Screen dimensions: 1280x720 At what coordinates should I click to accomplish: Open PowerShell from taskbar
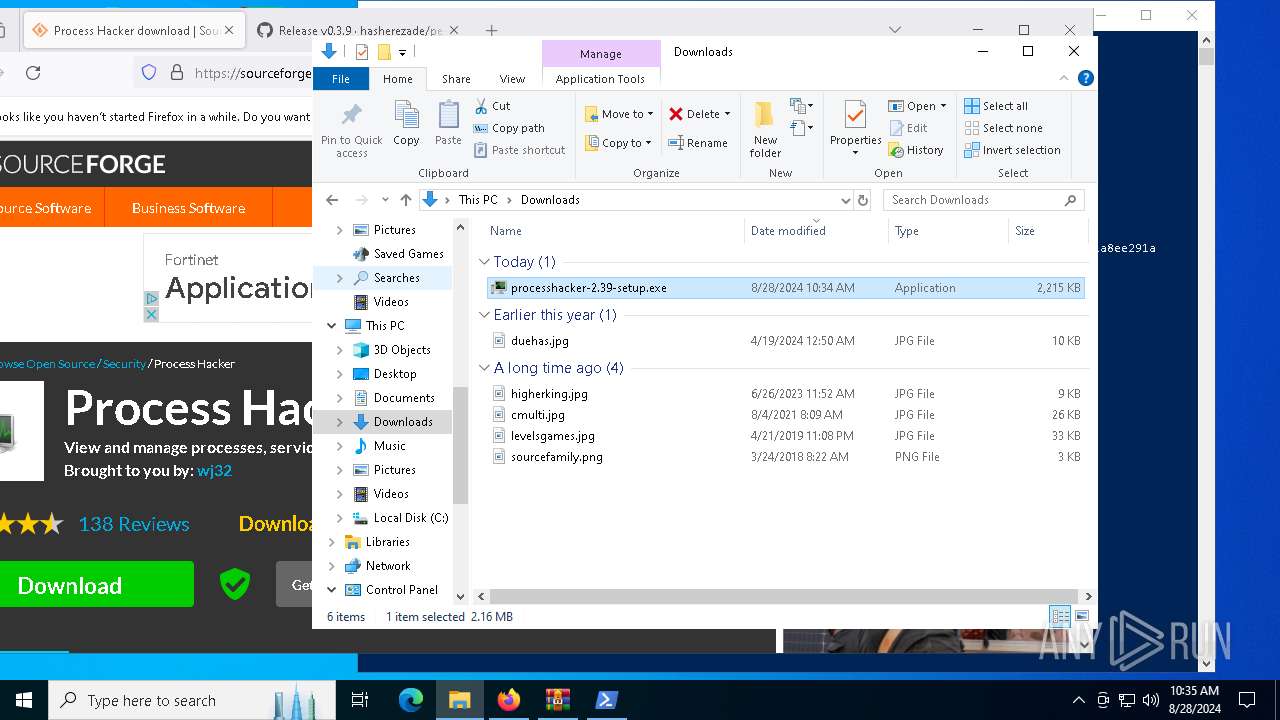click(606, 700)
